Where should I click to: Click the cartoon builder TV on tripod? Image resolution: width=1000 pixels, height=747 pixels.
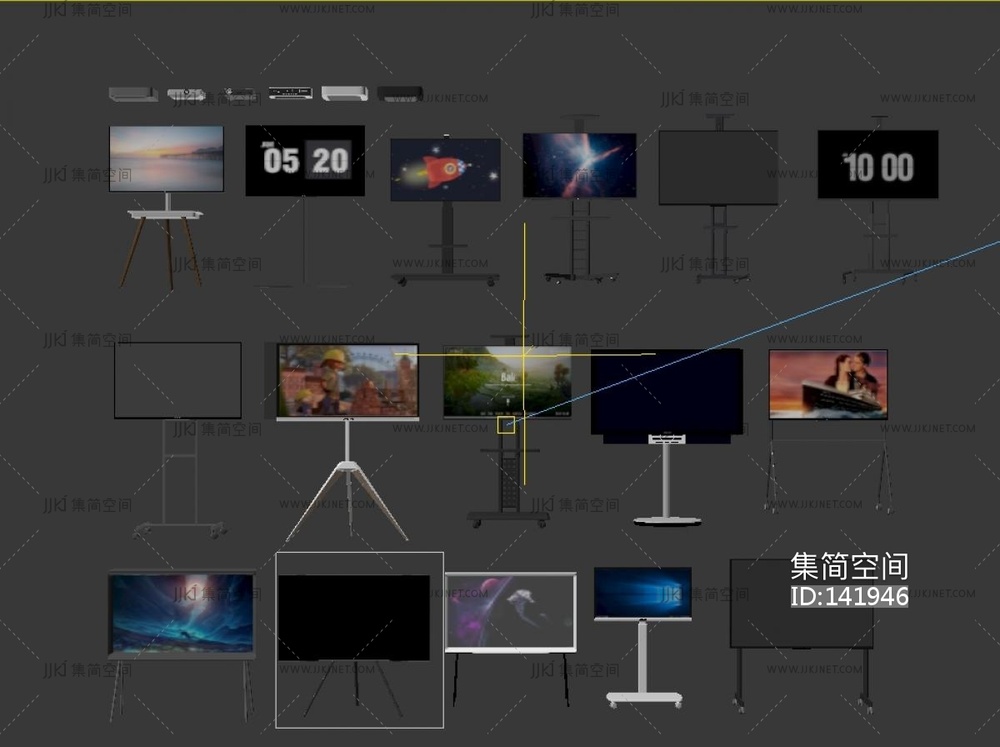[x=347, y=382]
